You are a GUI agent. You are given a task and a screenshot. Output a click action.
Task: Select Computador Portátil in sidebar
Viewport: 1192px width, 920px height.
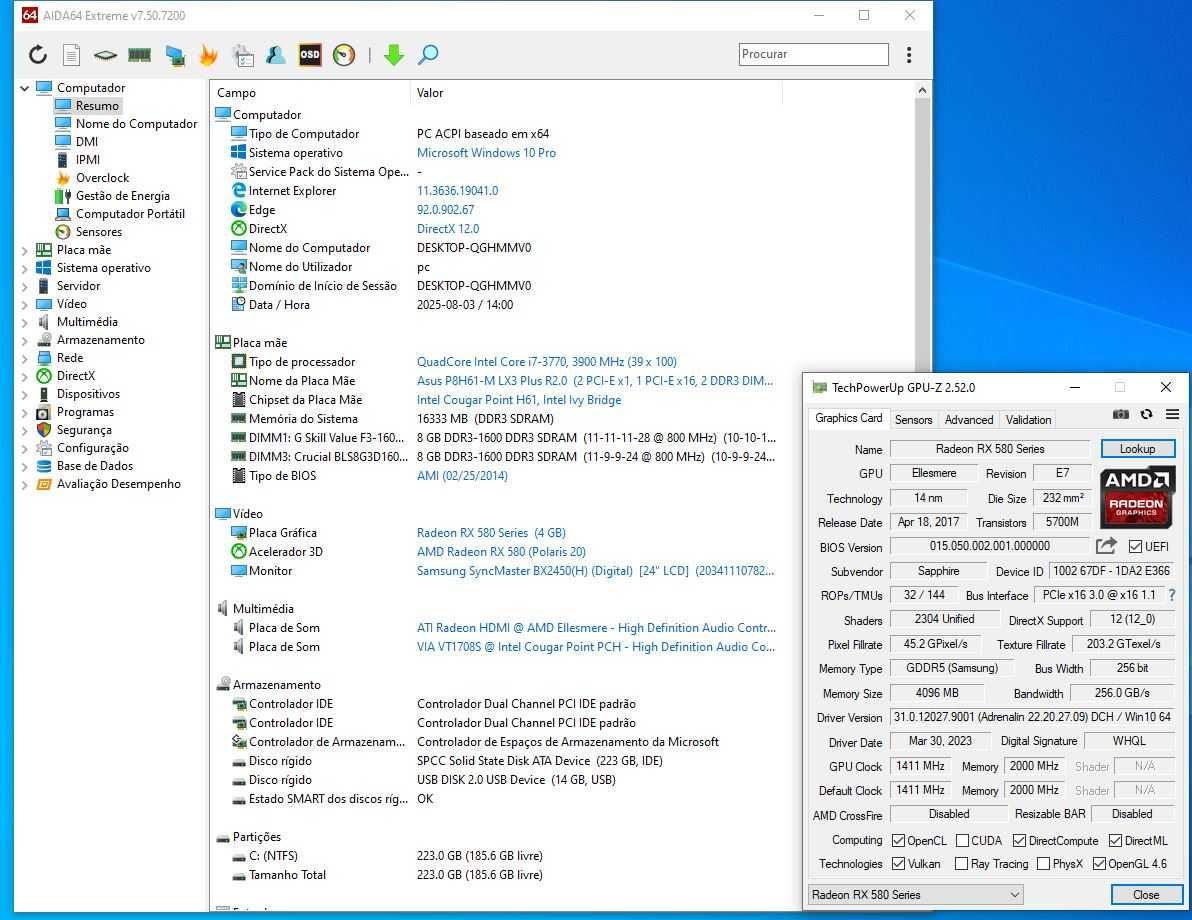(x=130, y=214)
